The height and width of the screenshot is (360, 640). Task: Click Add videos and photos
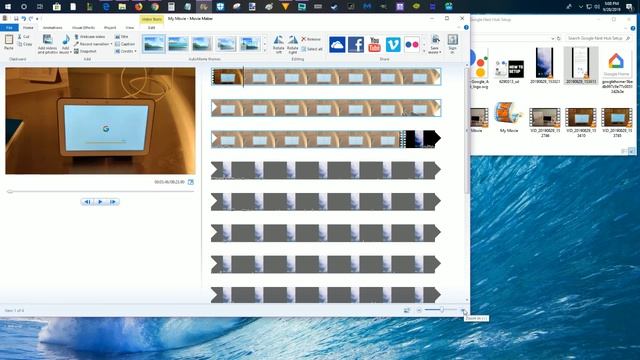click(47, 44)
